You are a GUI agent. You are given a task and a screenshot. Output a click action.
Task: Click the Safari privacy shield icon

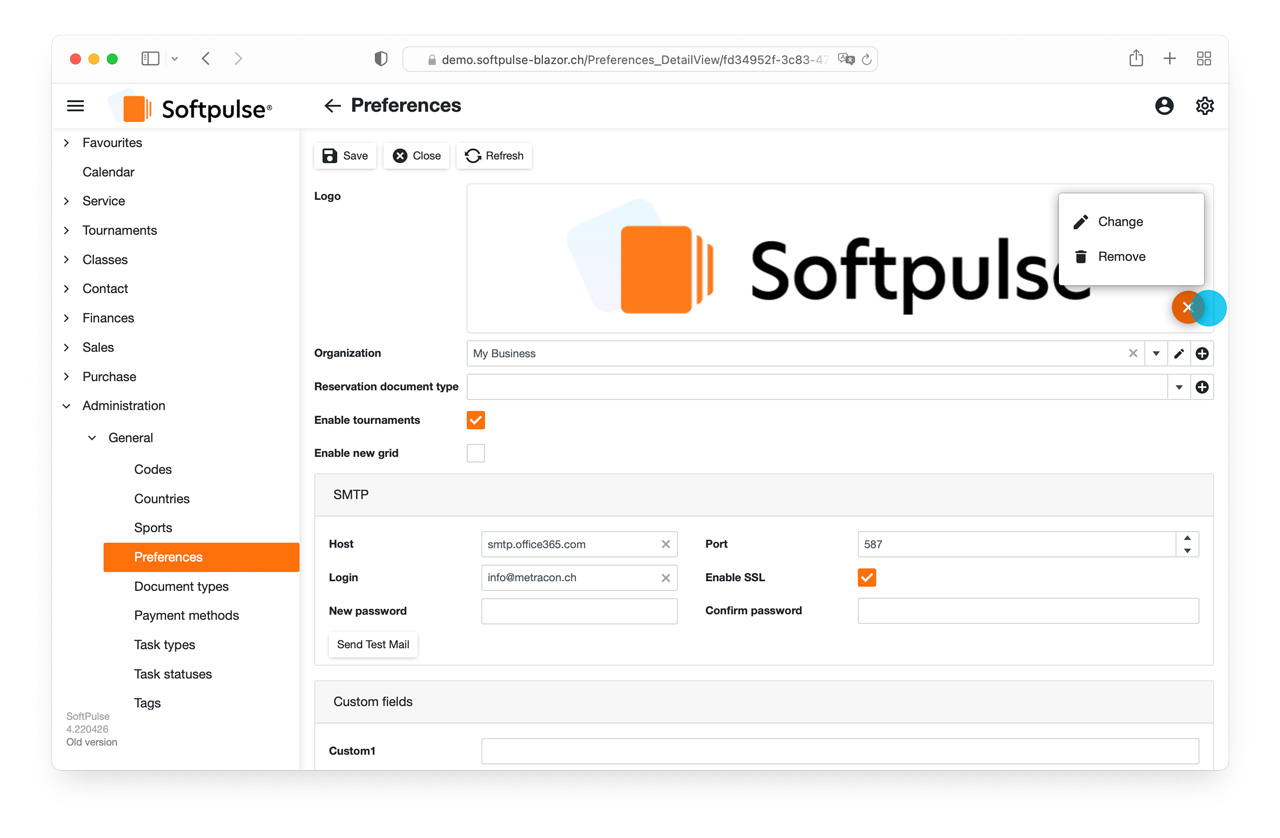coord(381,59)
